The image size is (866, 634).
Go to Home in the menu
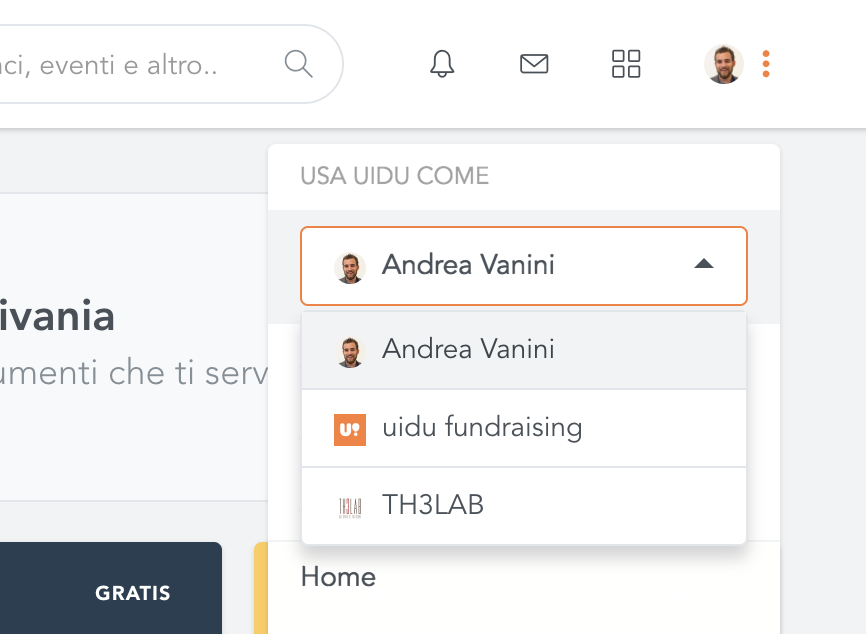[x=338, y=577]
